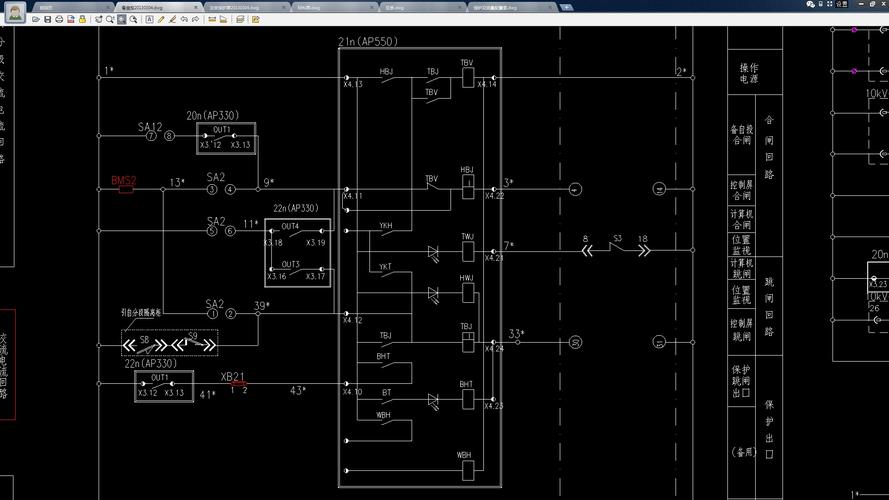Viewport: 889px width, 500px height.
Task: Click the Save floppy disk icon
Action: click(x=47, y=19)
